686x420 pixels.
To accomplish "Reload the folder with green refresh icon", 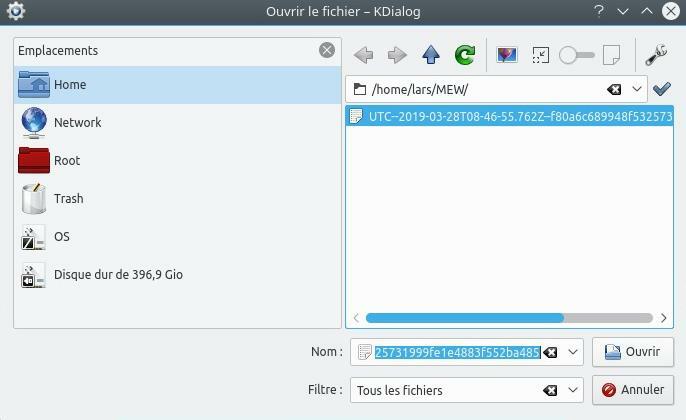I will pos(464,55).
